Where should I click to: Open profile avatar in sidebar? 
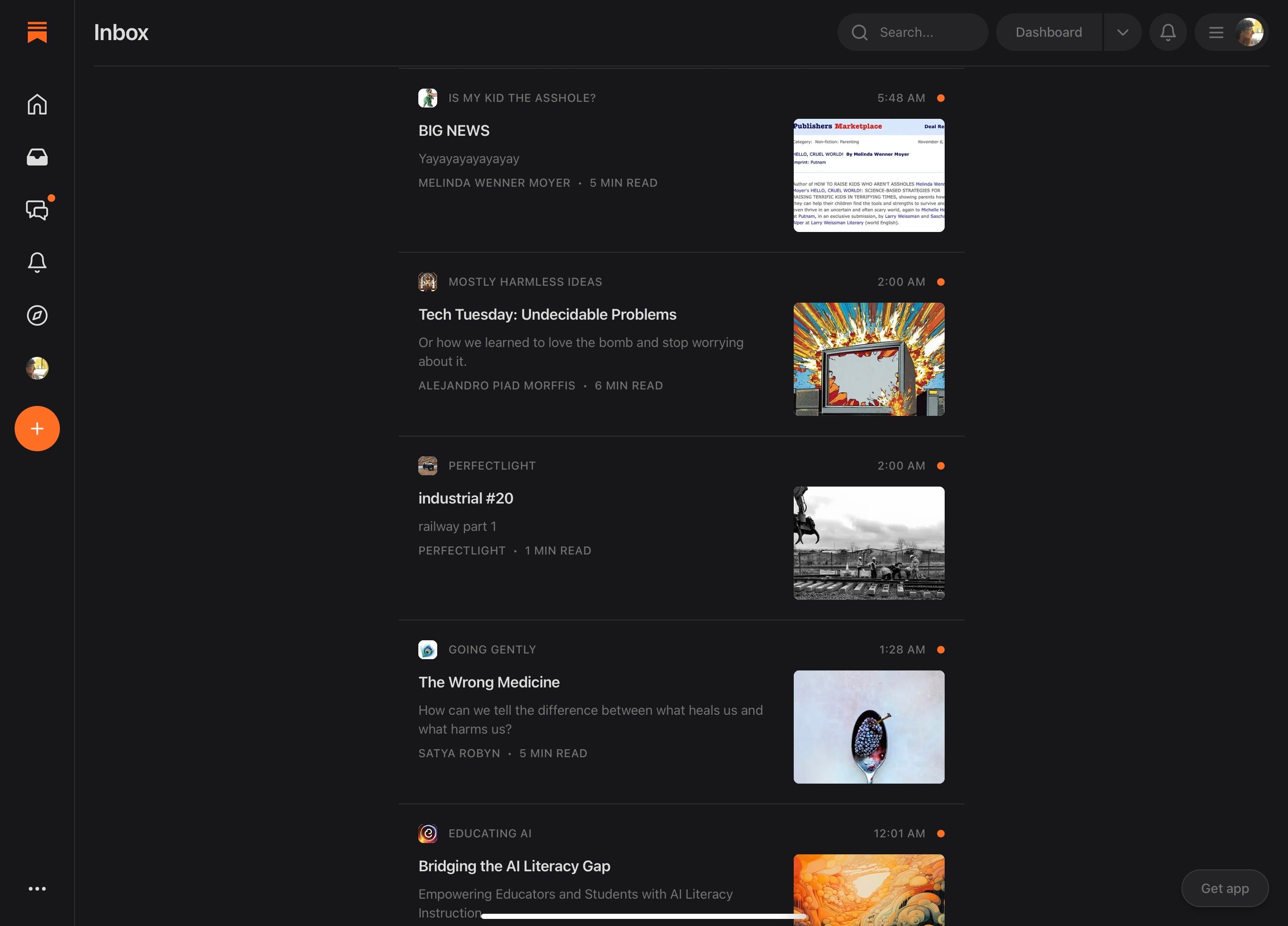pos(37,368)
